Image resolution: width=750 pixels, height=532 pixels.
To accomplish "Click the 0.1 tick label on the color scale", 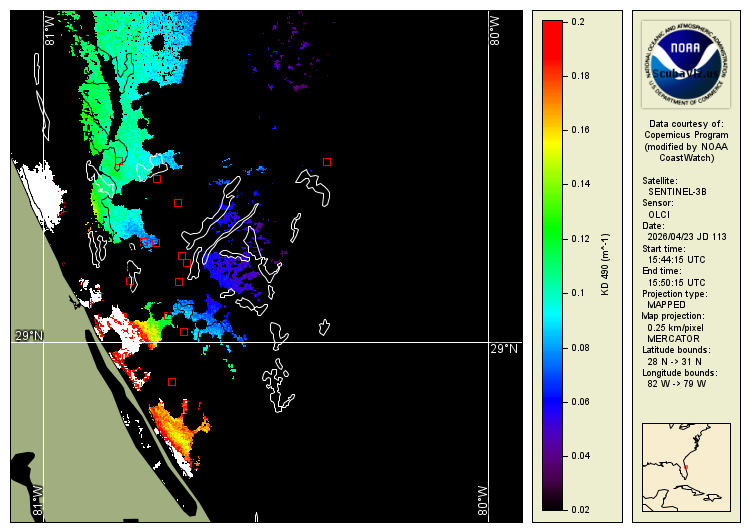I will click(x=577, y=293).
